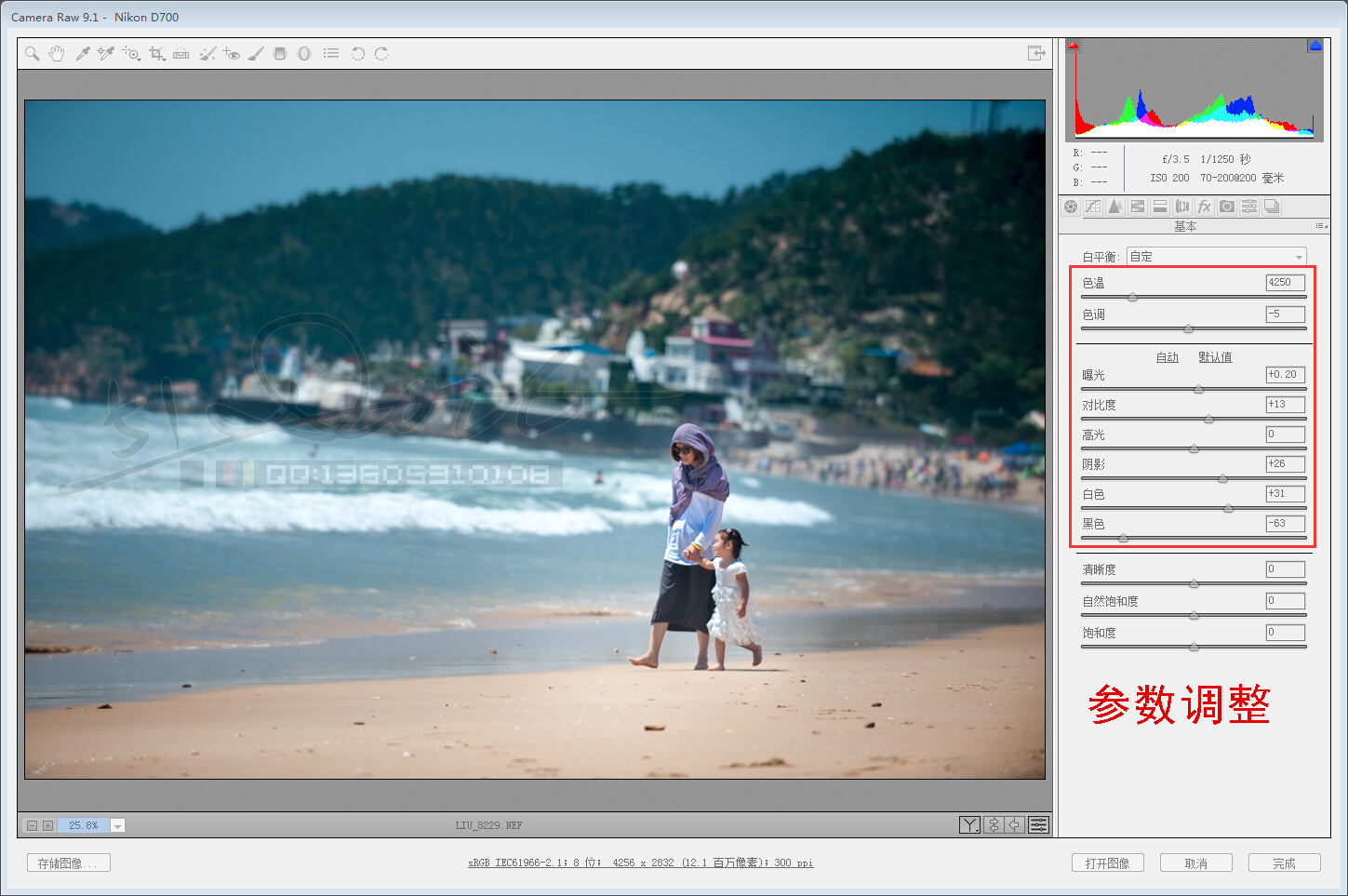Select the Hand tool

coord(57,54)
